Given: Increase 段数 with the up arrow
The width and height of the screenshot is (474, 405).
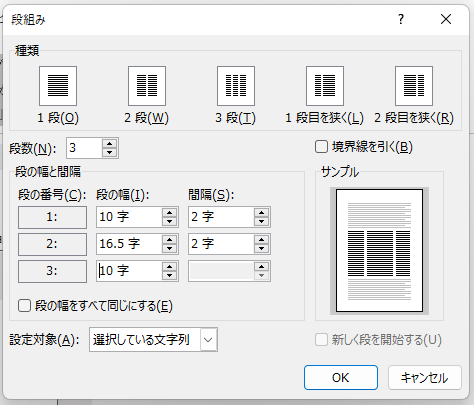Looking at the screenshot, I should click(x=109, y=144).
